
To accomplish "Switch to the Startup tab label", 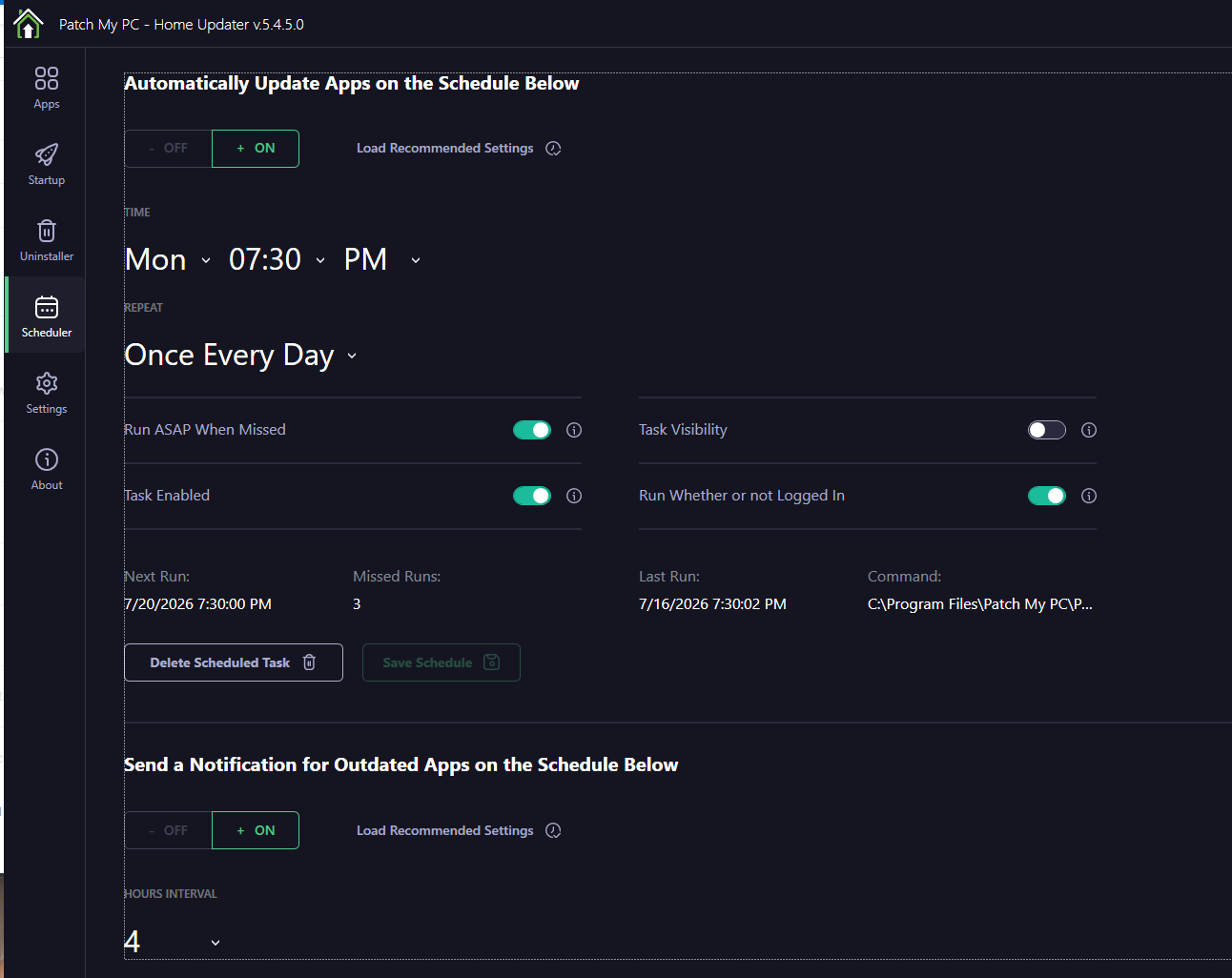I will (x=47, y=180).
